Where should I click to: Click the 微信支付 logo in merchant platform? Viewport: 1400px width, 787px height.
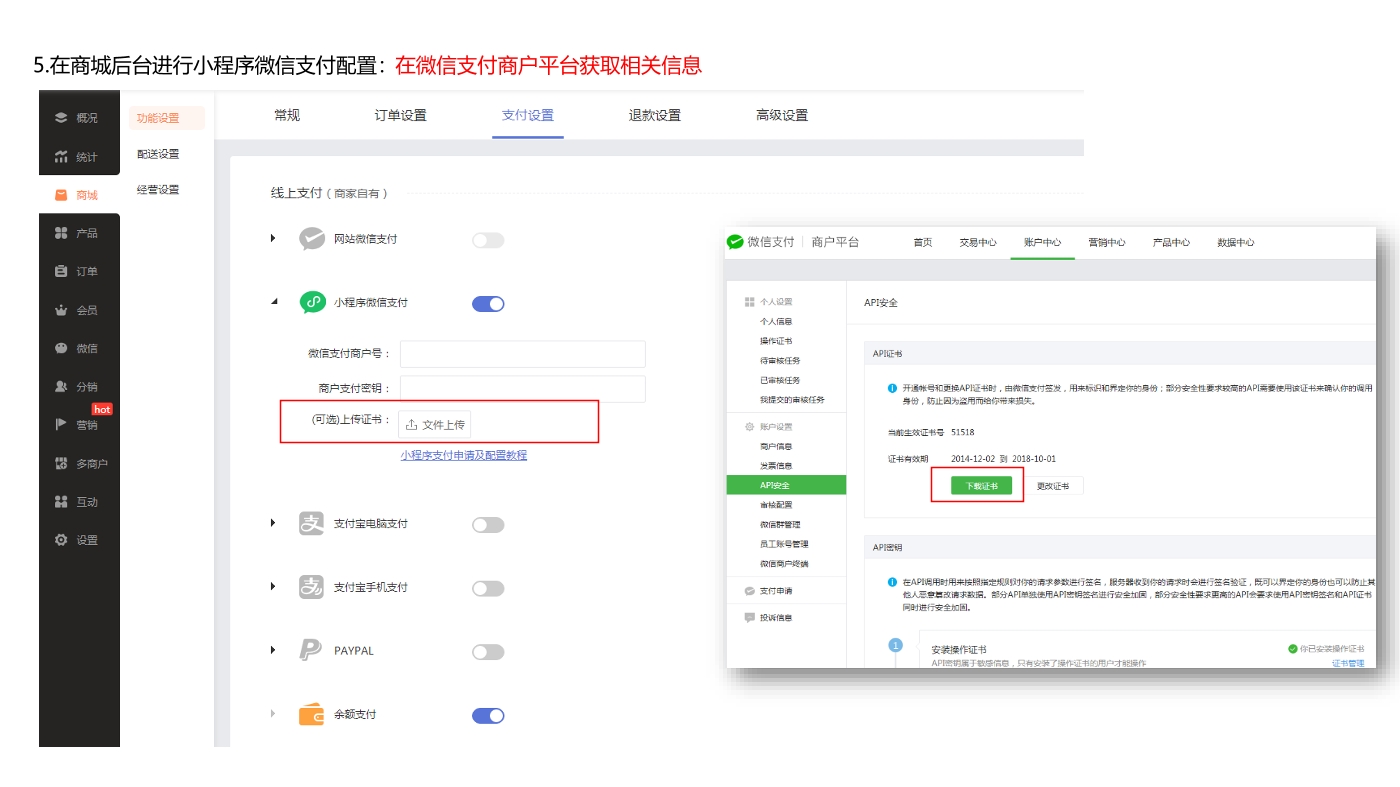tap(736, 242)
